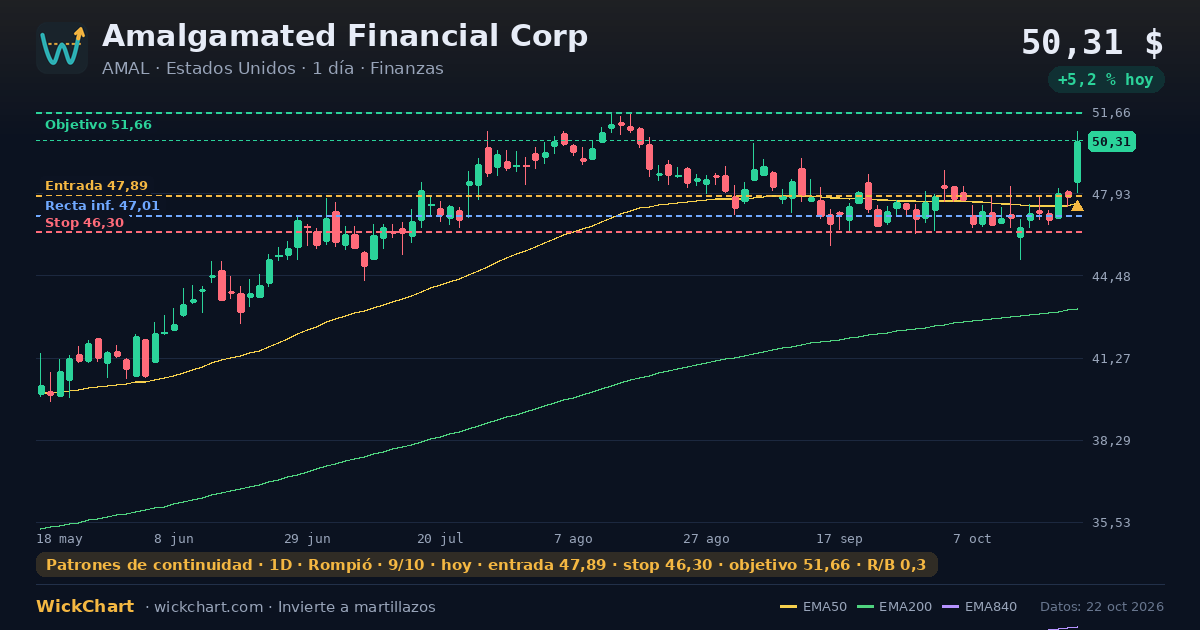Click the EMA840 legend color line

click(x=950, y=607)
